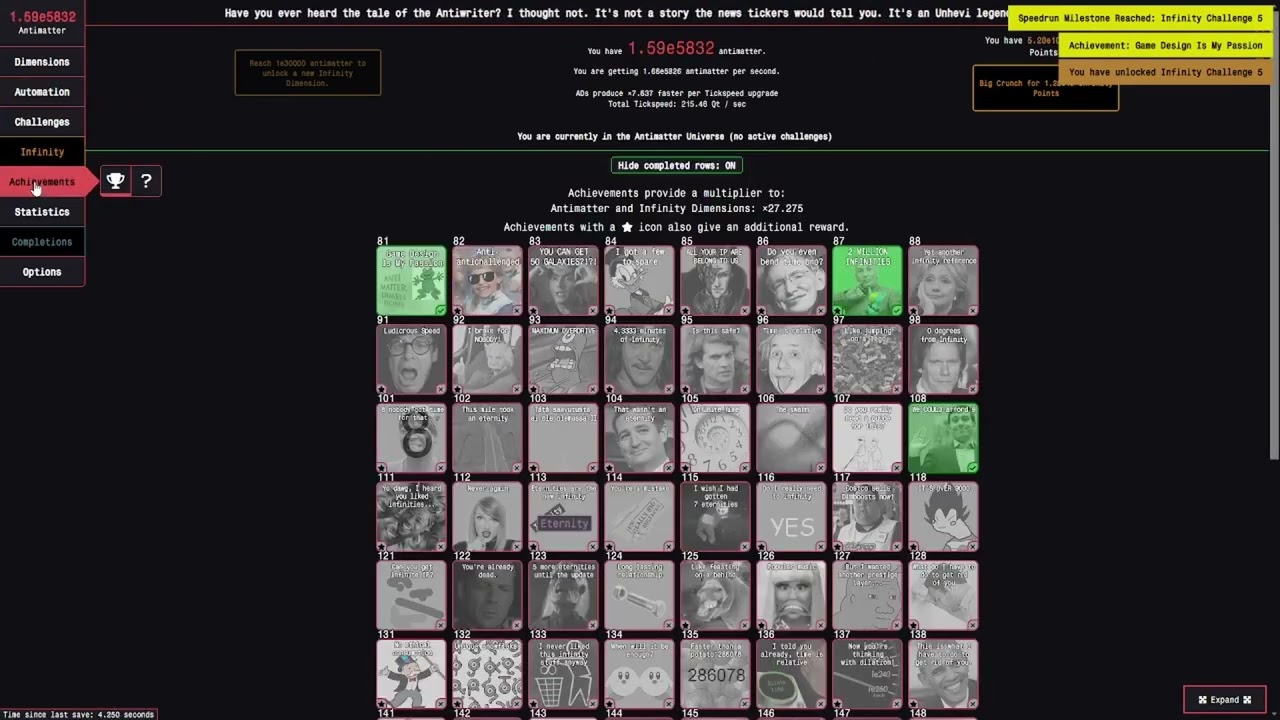Toggle 'Hide completed rows: ON' setting
1280x720 pixels.
click(x=677, y=165)
